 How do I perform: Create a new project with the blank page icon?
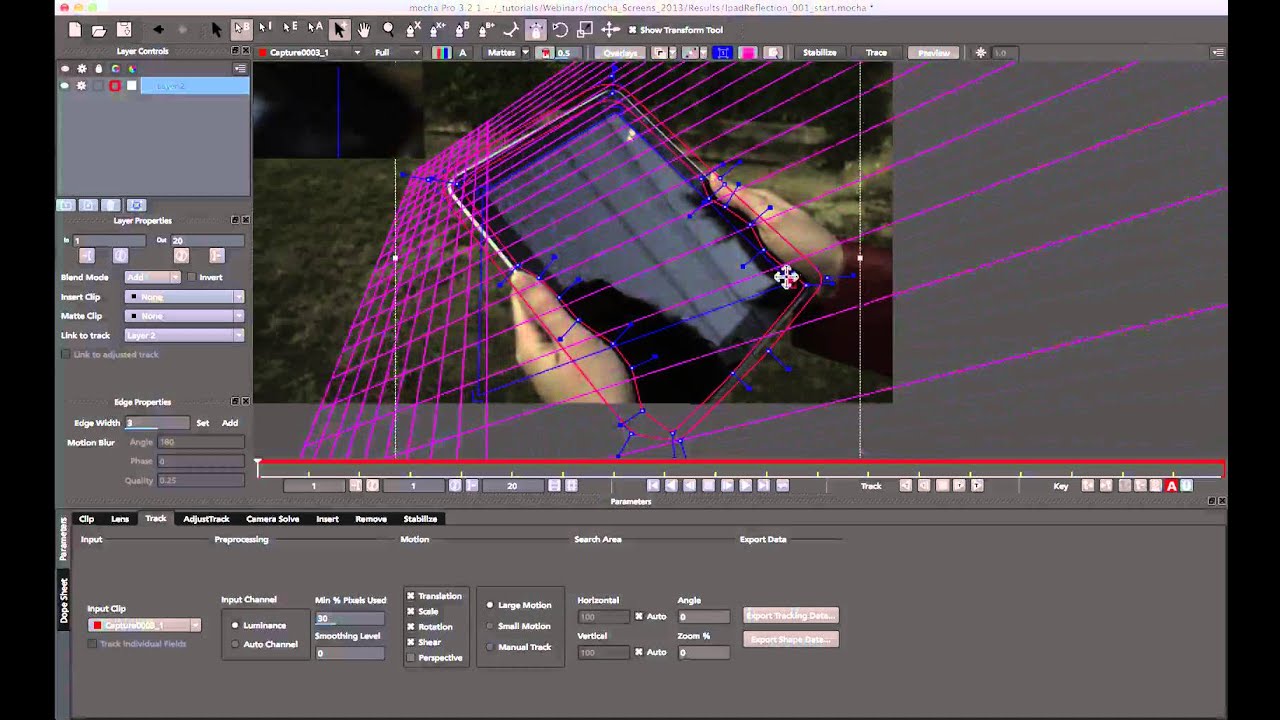click(75, 30)
